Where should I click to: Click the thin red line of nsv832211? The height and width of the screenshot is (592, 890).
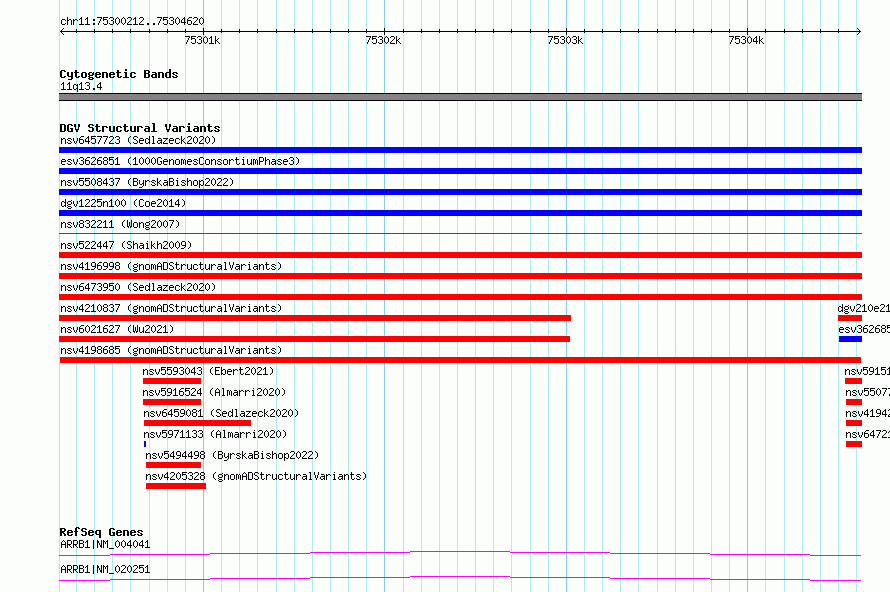[460, 233]
